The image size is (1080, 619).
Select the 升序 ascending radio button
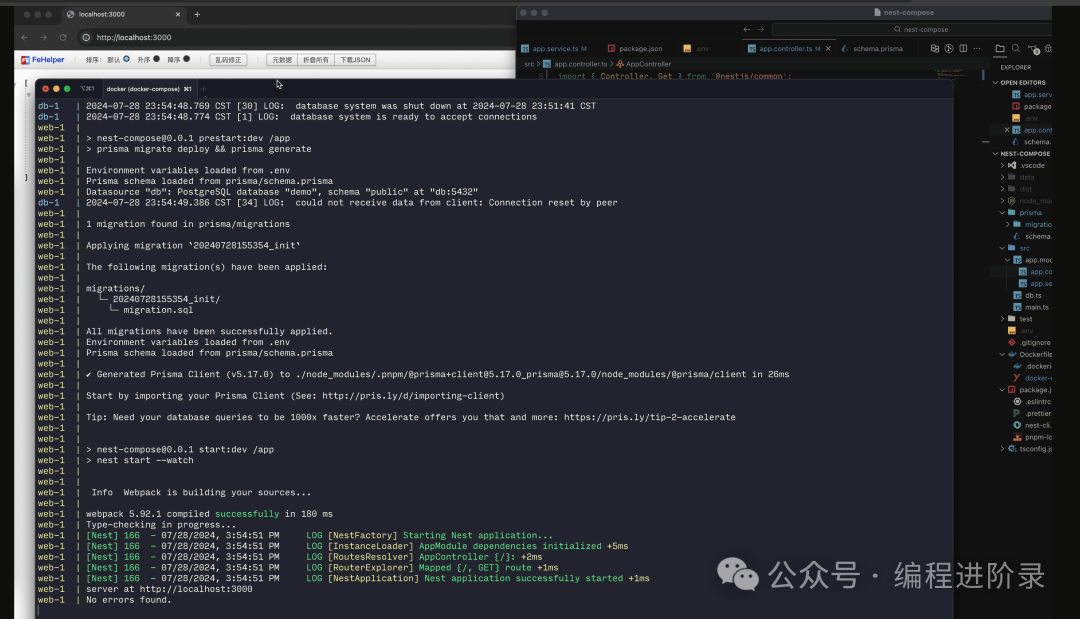[x=156, y=59]
